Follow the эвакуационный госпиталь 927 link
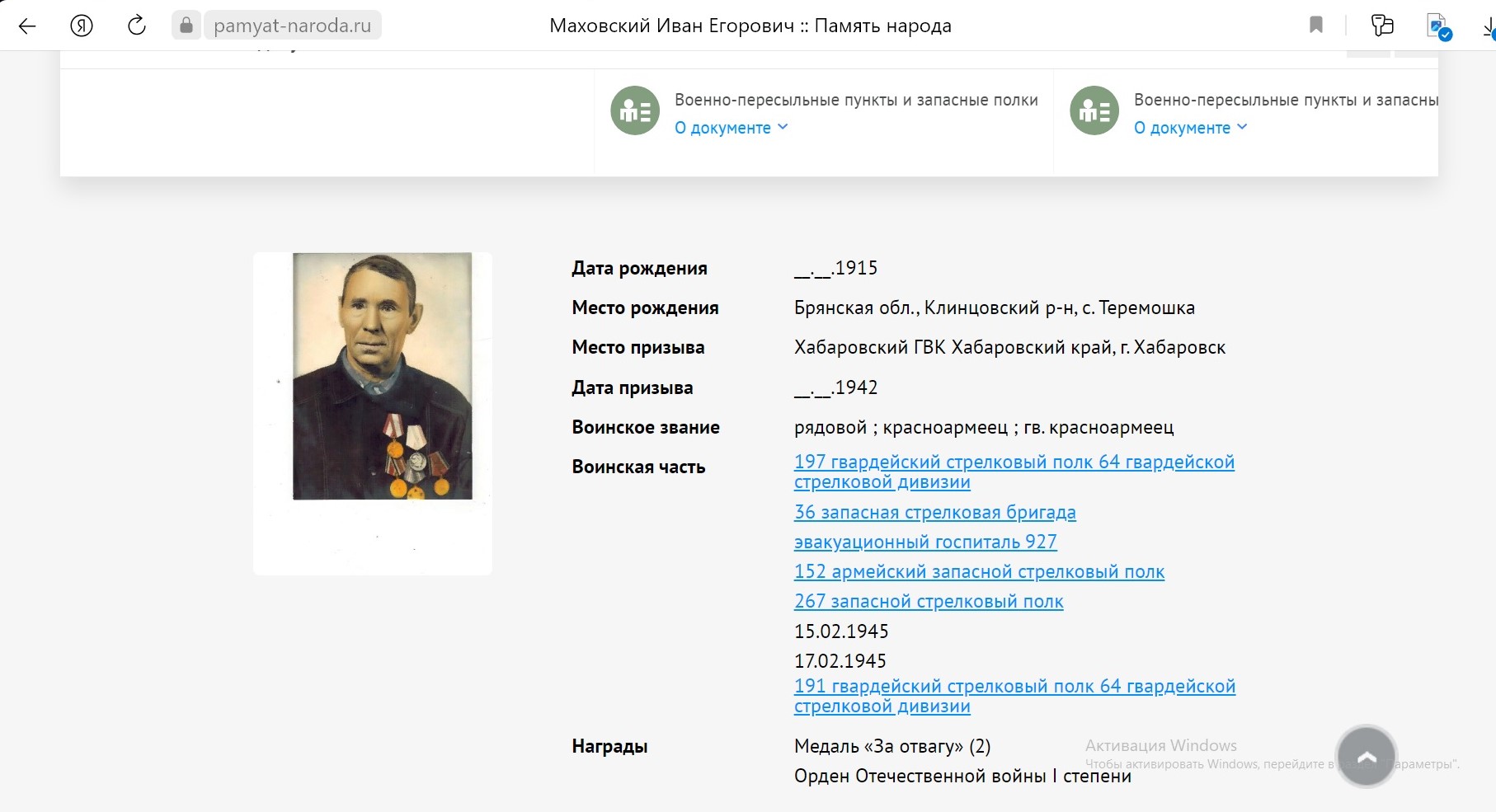1496x812 pixels. [925, 542]
